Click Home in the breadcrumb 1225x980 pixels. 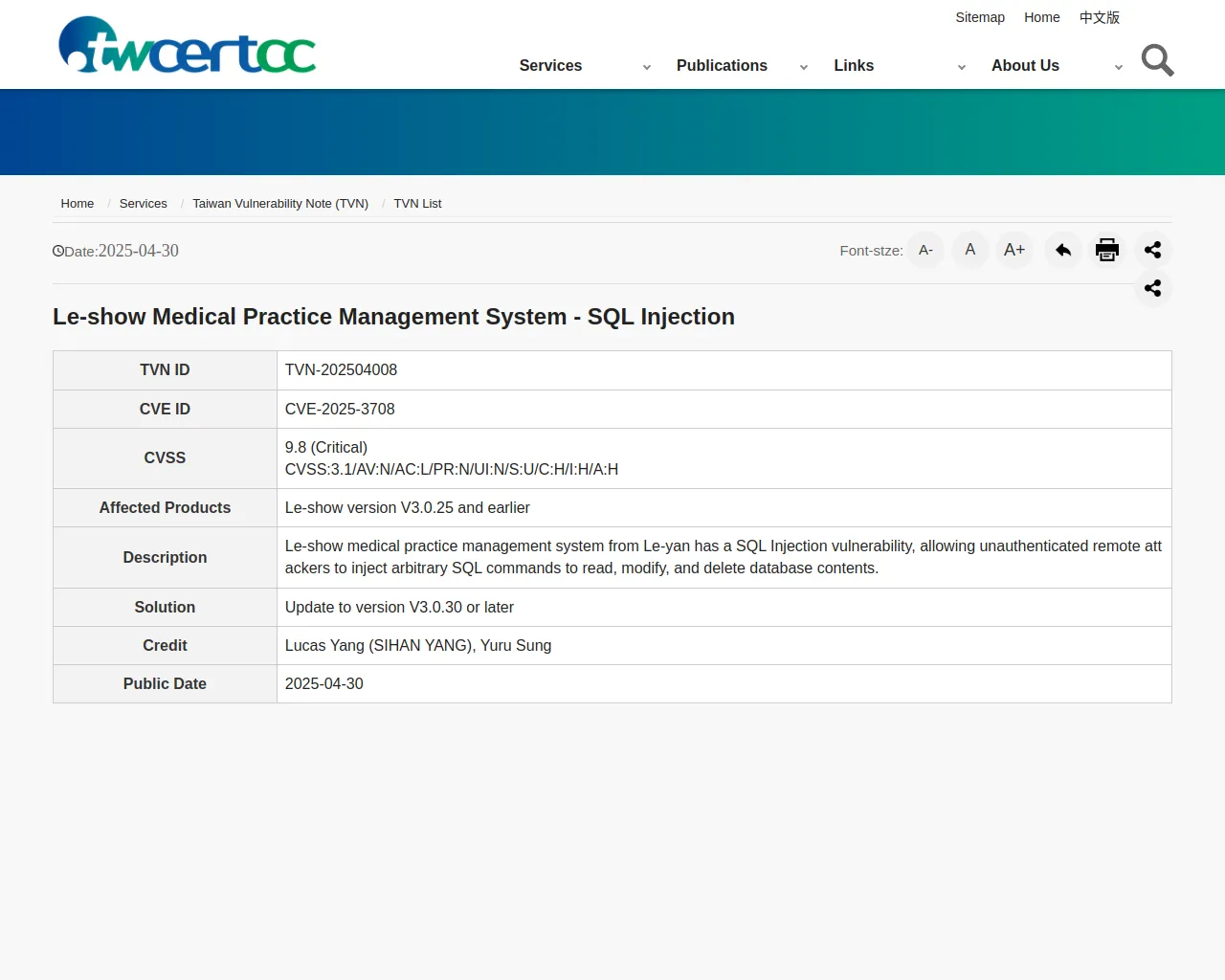tap(78, 204)
